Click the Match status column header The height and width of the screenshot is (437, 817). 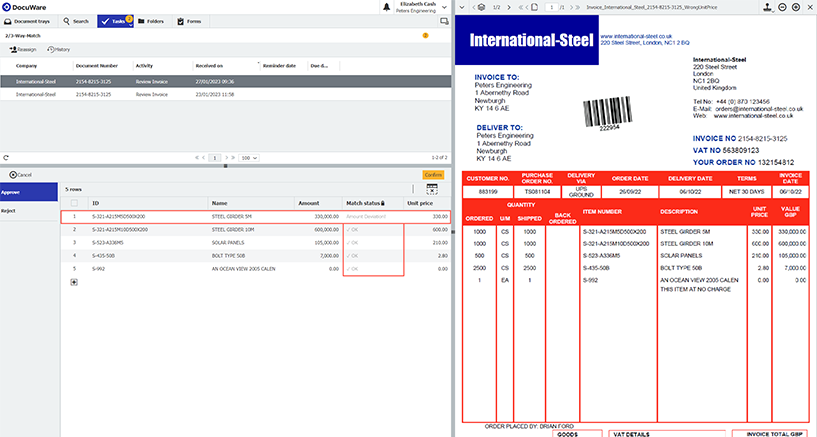pyautogui.click(x=365, y=203)
